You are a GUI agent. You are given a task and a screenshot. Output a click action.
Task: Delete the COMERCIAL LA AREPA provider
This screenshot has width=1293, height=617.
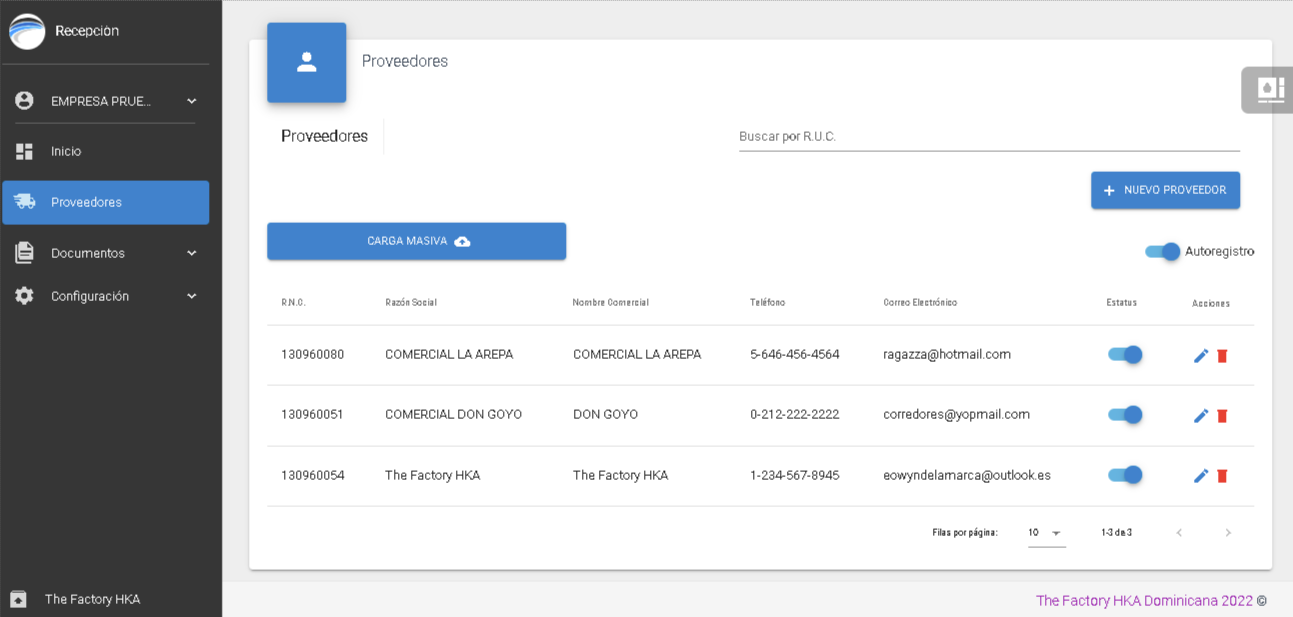(x=1222, y=356)
